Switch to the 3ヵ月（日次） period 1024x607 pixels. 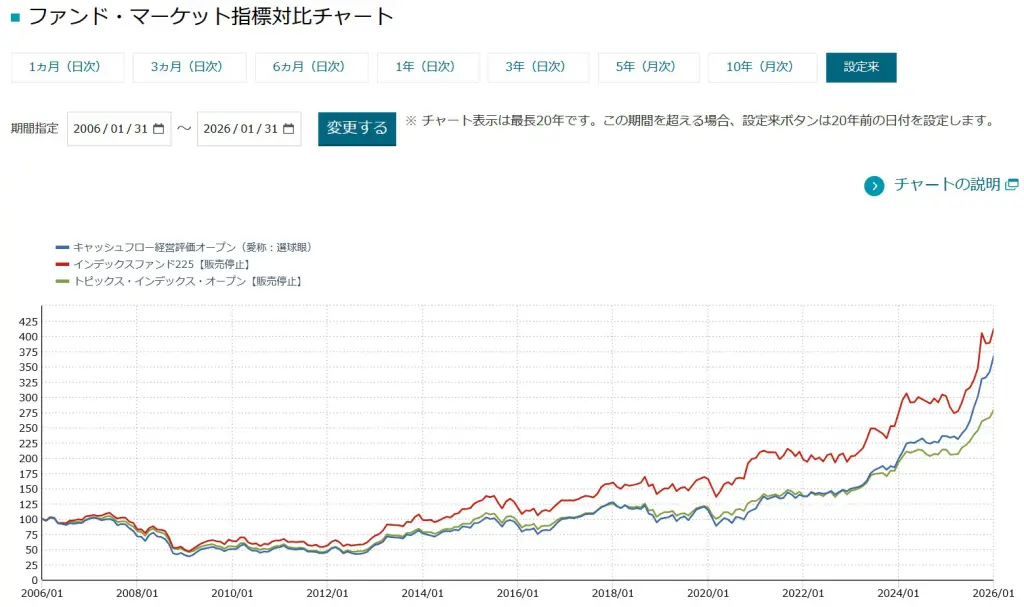click(189, 67)
